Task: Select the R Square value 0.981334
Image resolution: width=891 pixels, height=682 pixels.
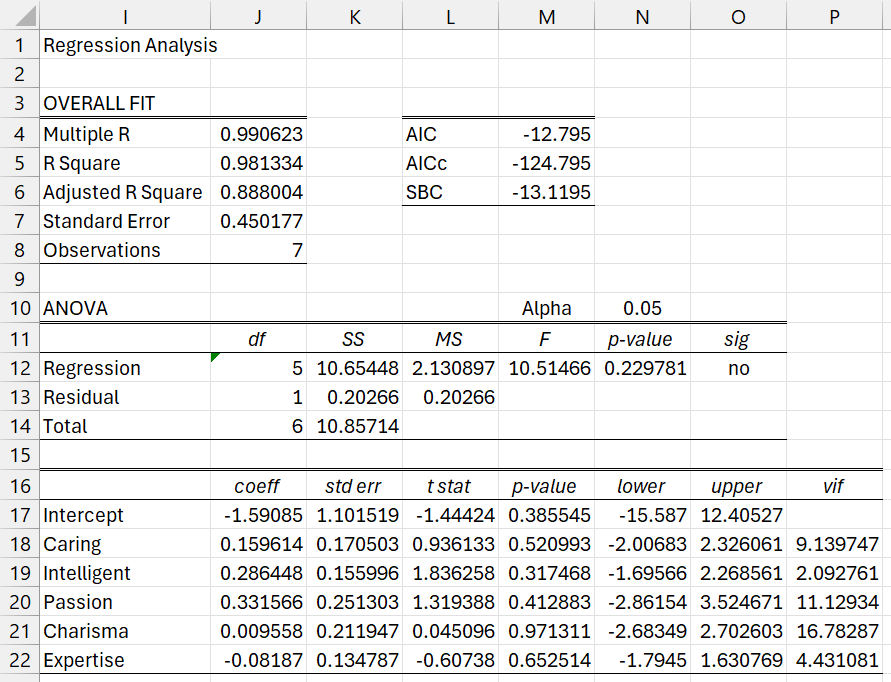Action: [x=260, y=163]
